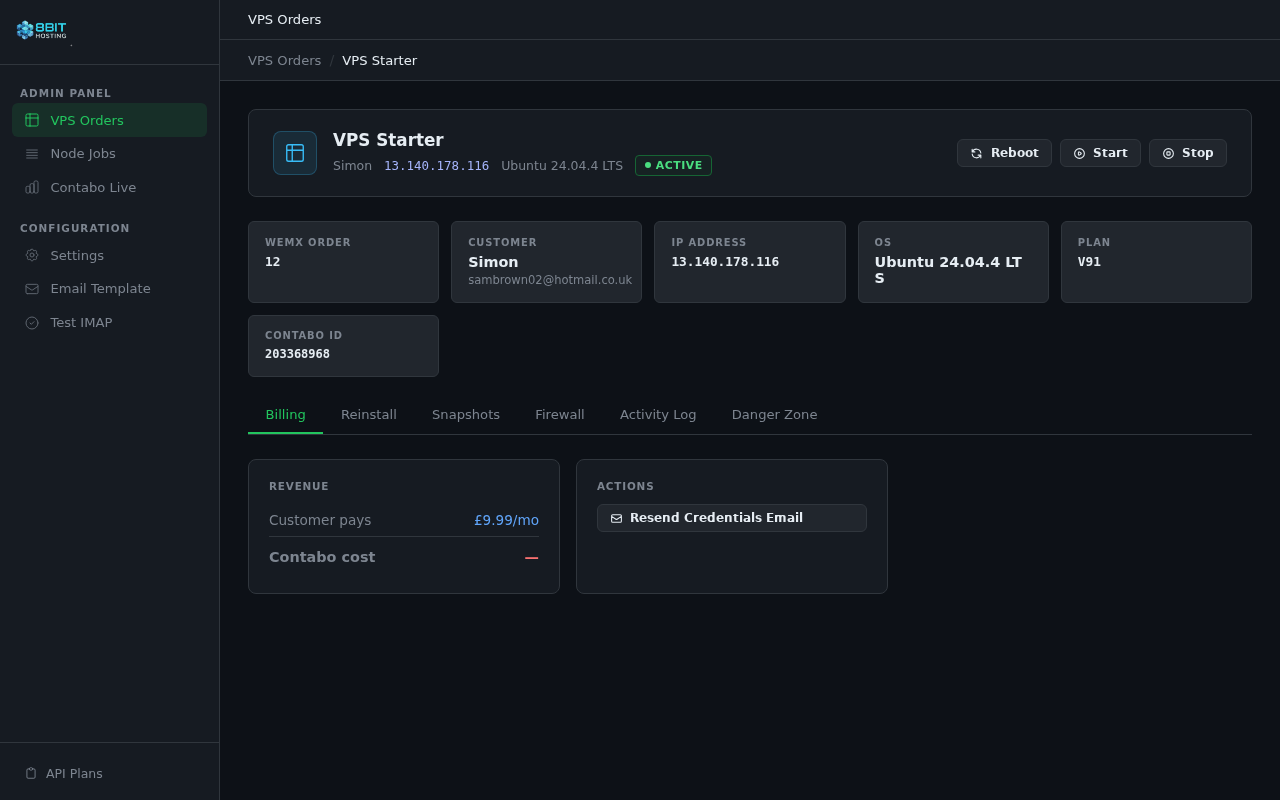1280x800 pixels.
Task: Resend Credentials Email button
Action: coord(732,518)
